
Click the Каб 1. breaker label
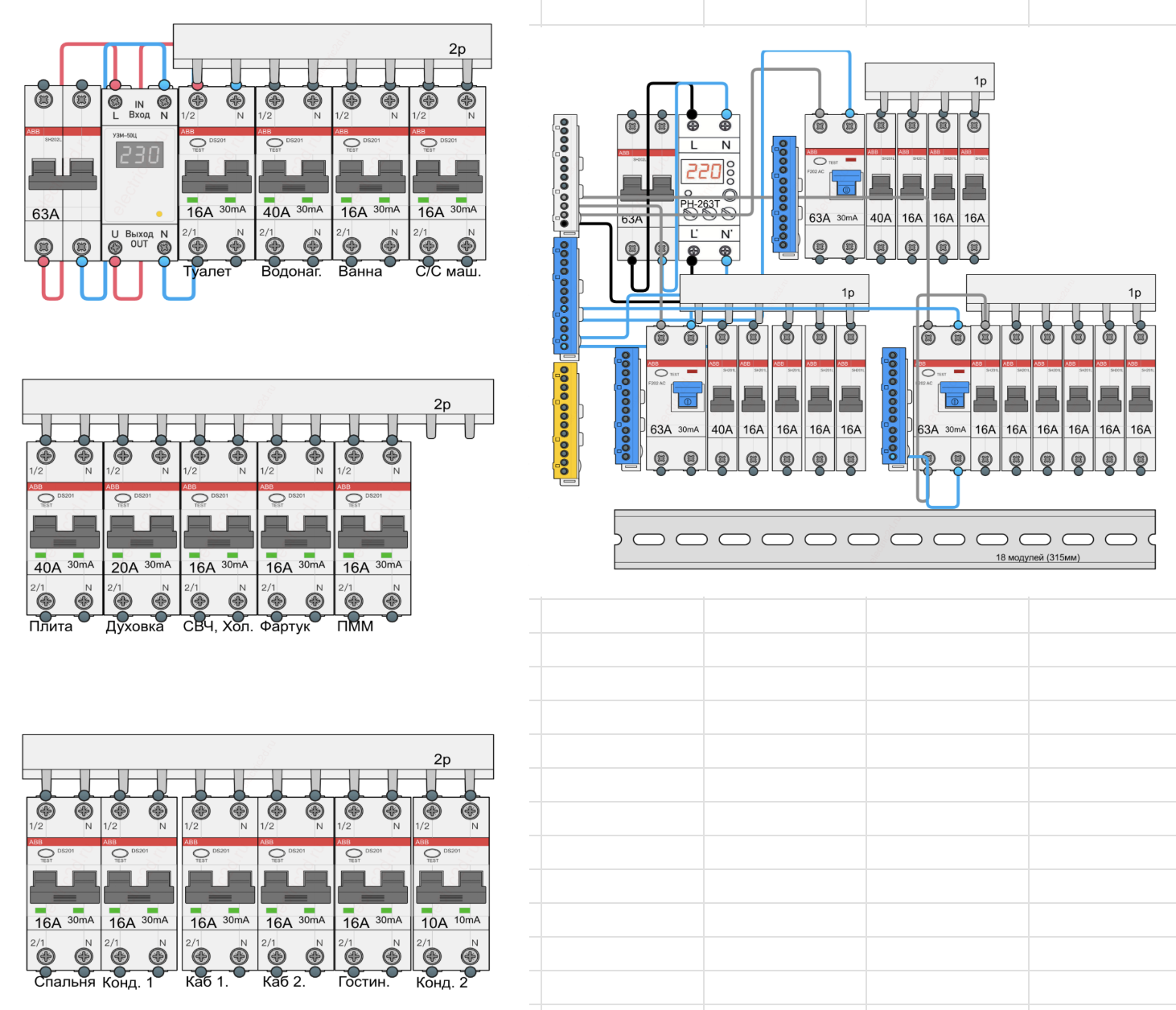(207, 982)
